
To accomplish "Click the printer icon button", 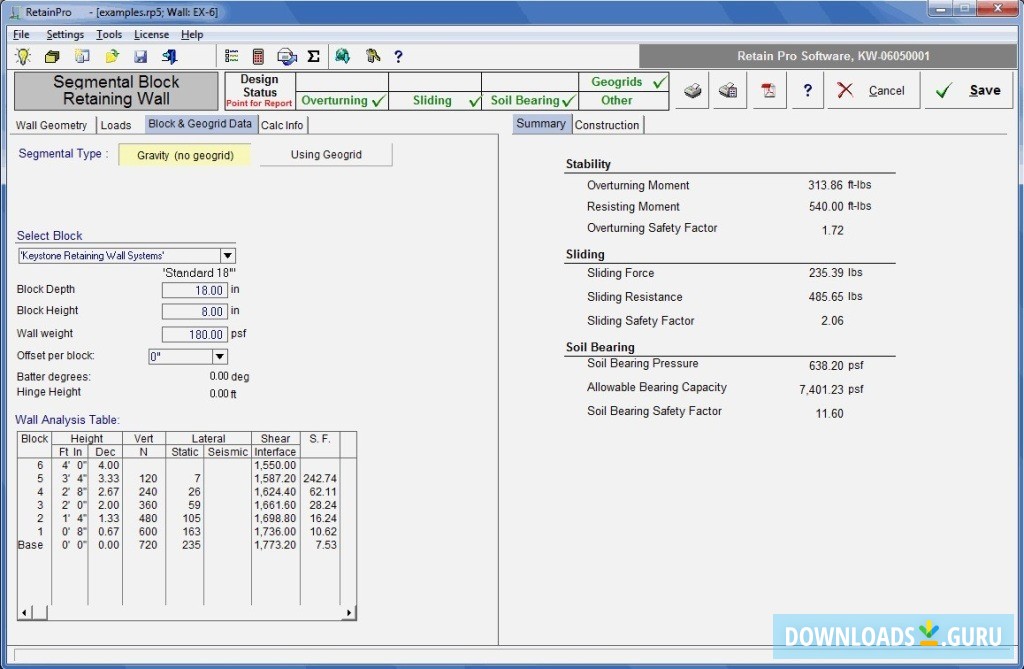I will pos(692,90).
